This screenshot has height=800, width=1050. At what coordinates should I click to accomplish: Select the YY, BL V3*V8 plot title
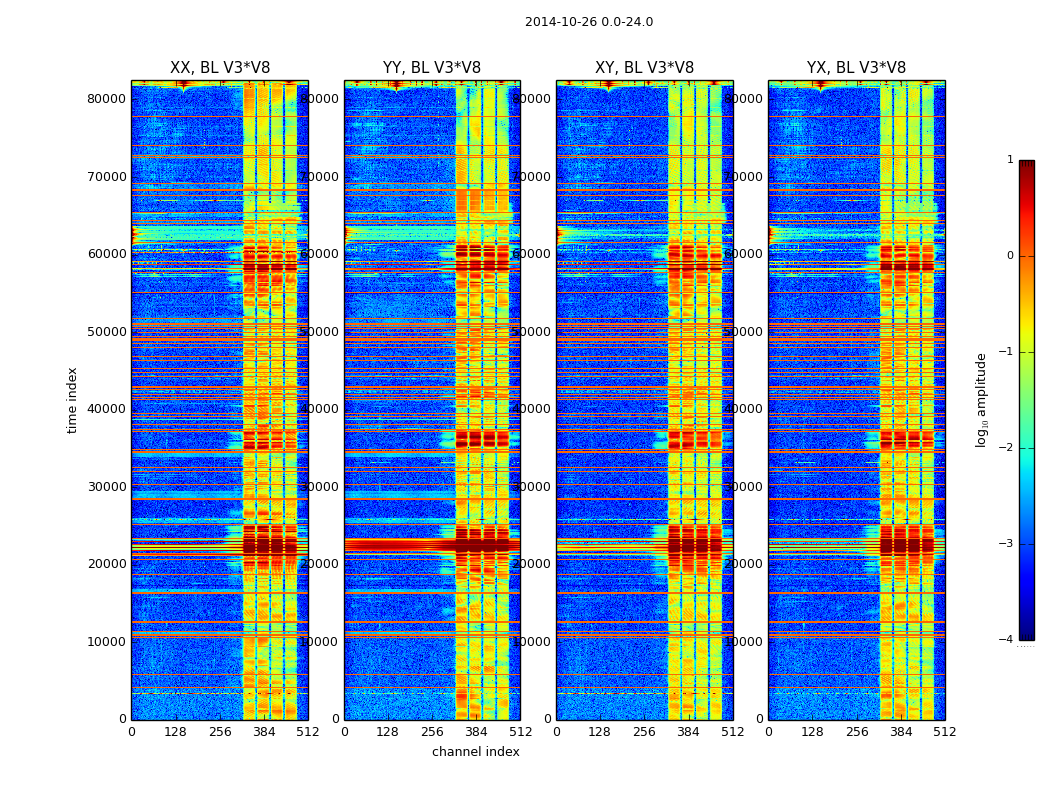431,68
